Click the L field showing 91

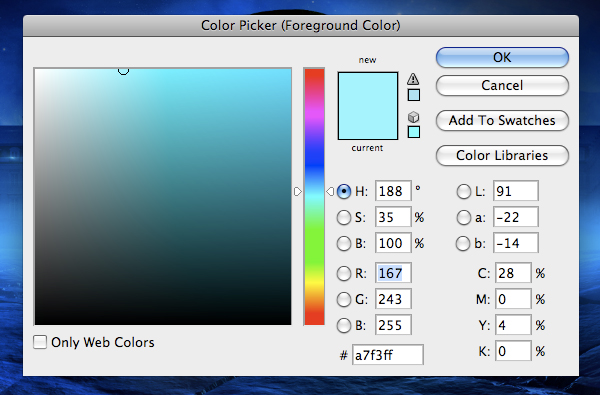[x=516, y=191]
